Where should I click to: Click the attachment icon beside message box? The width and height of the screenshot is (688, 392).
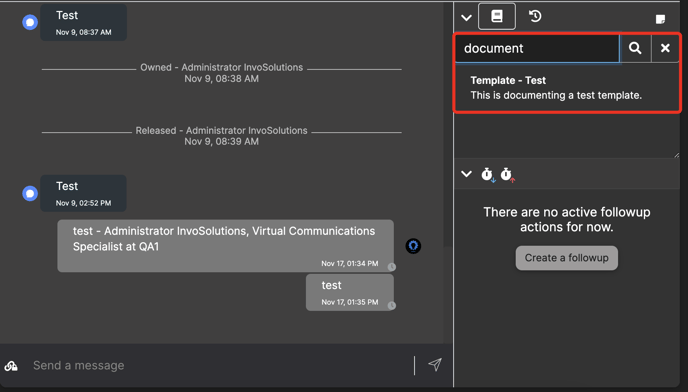click(11, 365)
